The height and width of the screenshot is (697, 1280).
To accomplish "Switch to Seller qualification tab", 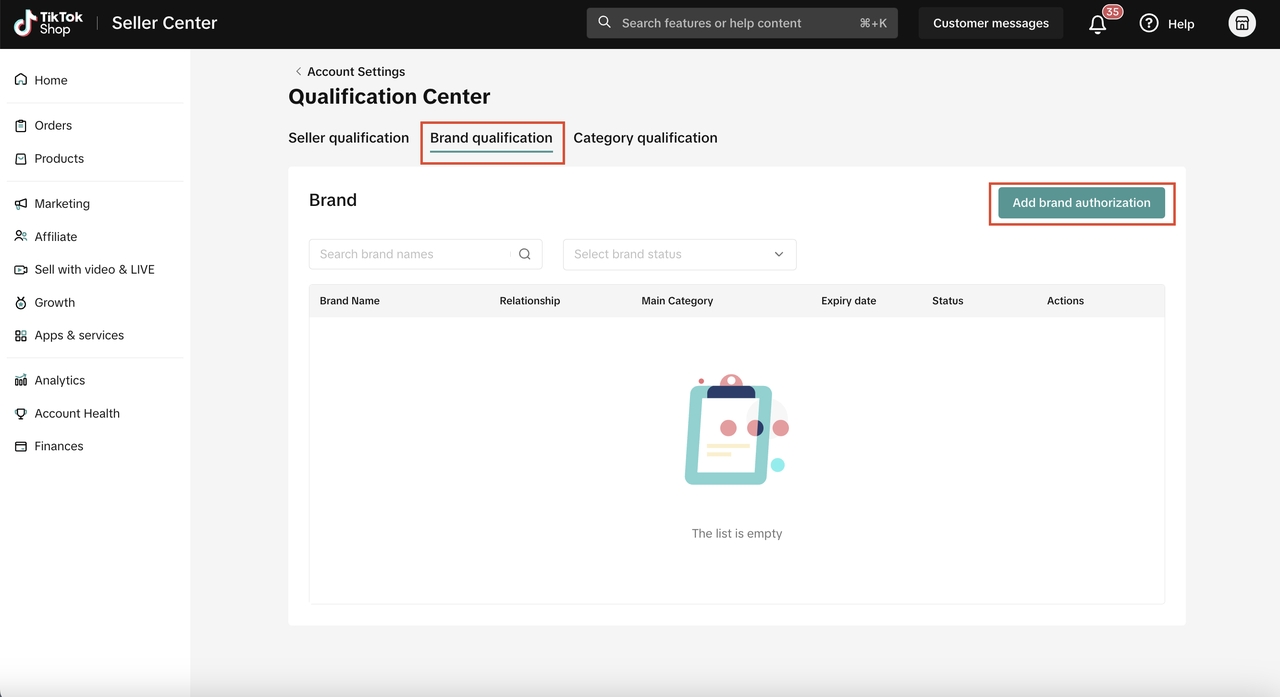I will click(x=348, y=138).
